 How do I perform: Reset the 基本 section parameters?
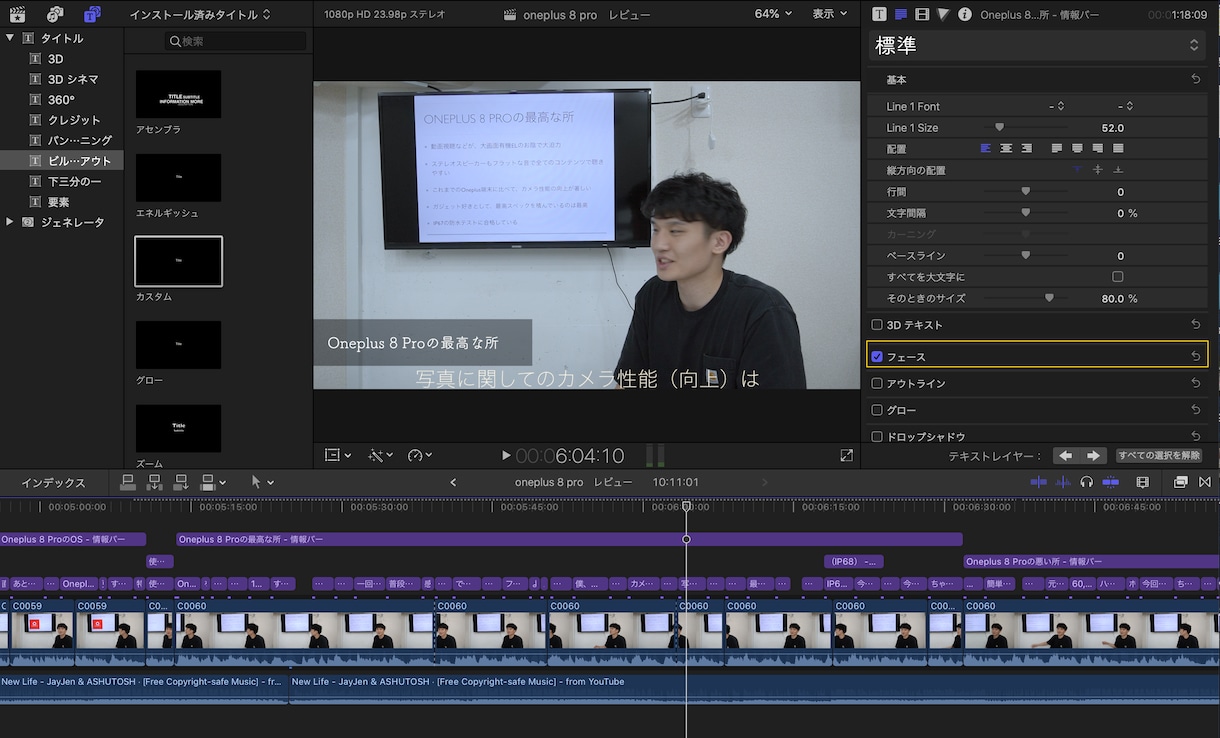(x=1196, y=79)
